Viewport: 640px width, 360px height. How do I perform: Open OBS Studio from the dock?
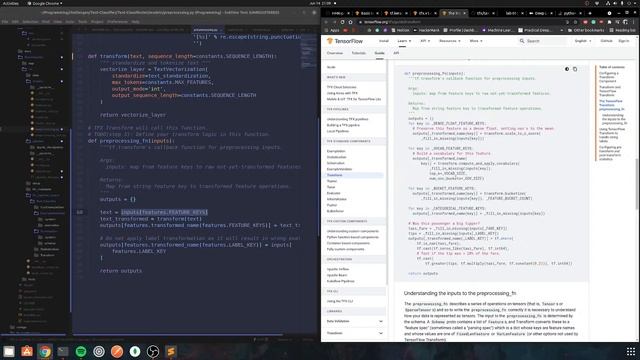(x=153, y=351)
